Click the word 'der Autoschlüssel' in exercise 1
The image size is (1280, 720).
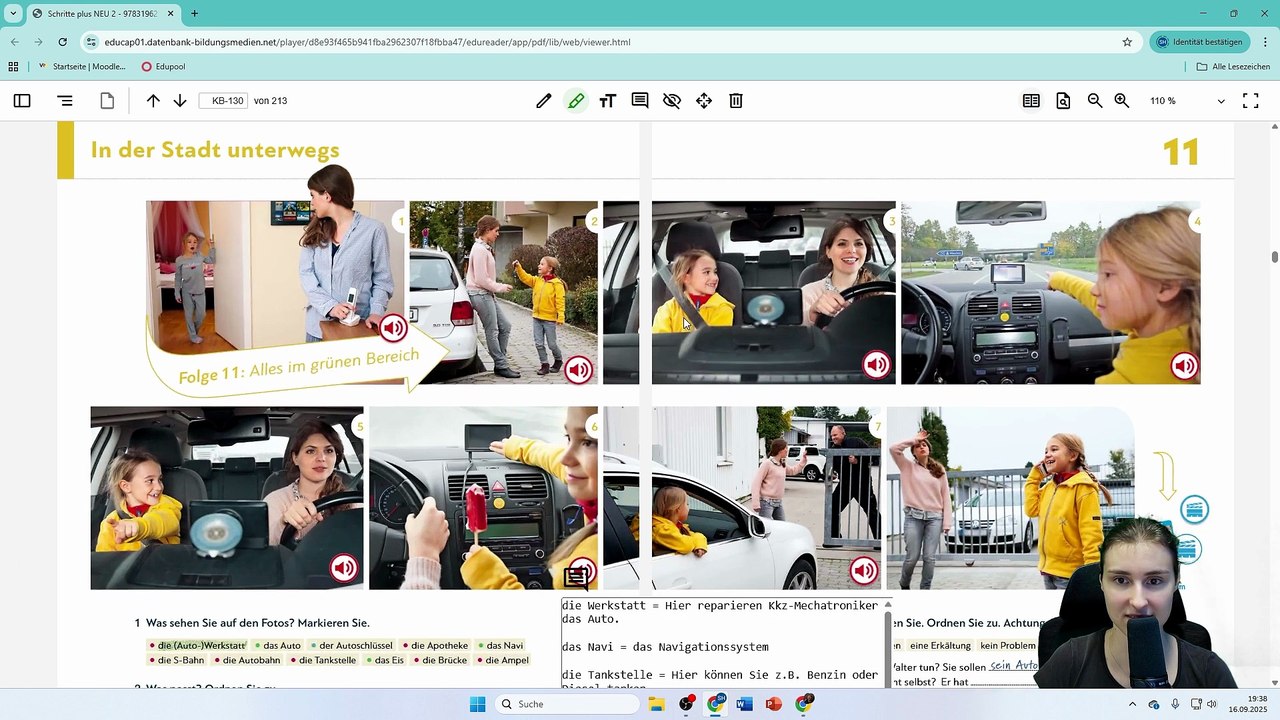[x=356, y=646]
